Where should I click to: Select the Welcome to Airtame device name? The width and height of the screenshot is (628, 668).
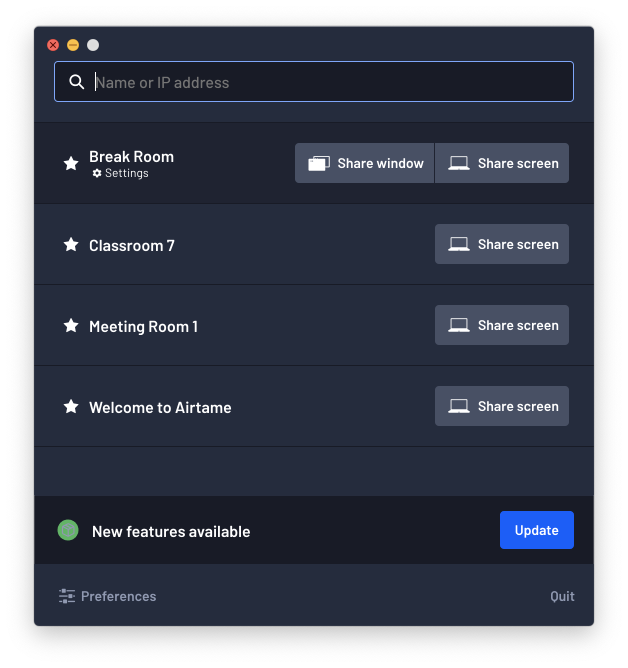160,408
